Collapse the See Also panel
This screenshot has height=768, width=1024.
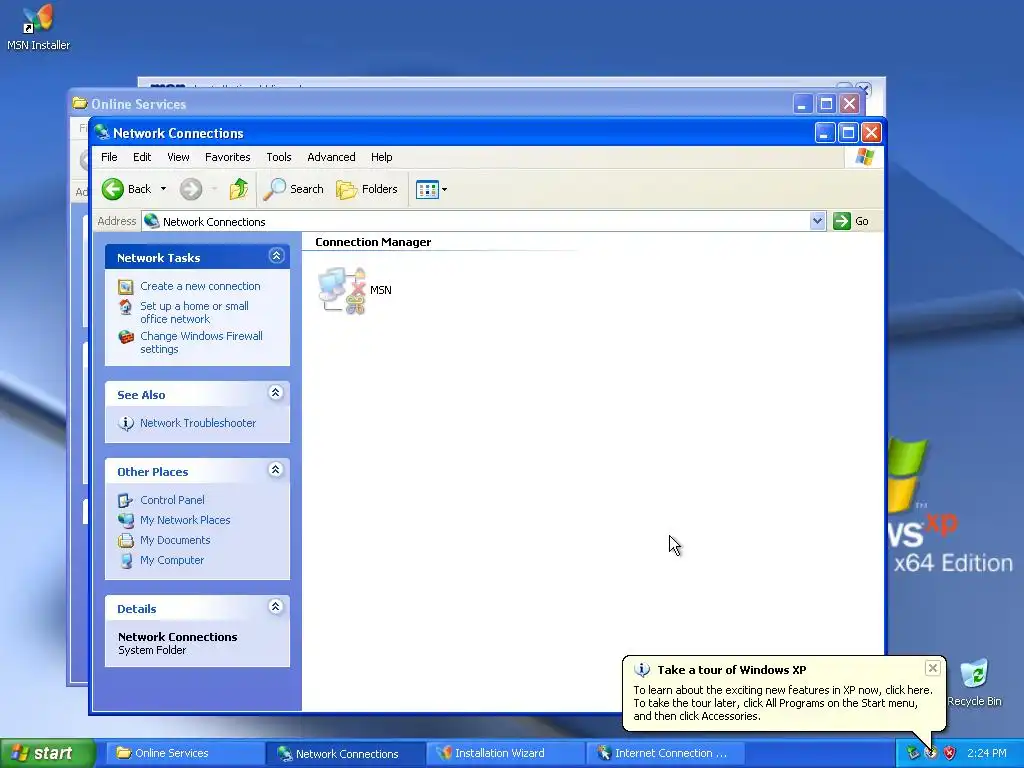[276, 393]
